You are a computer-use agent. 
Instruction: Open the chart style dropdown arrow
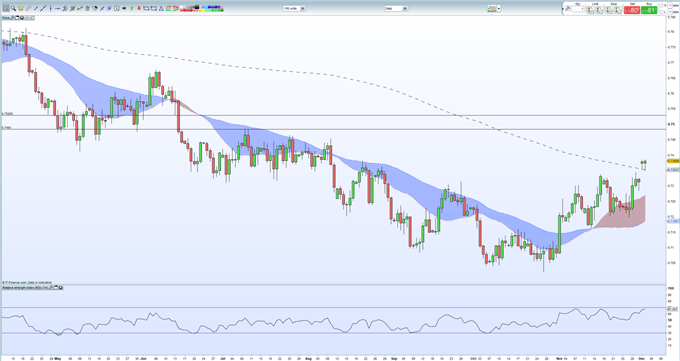point(499,8)
